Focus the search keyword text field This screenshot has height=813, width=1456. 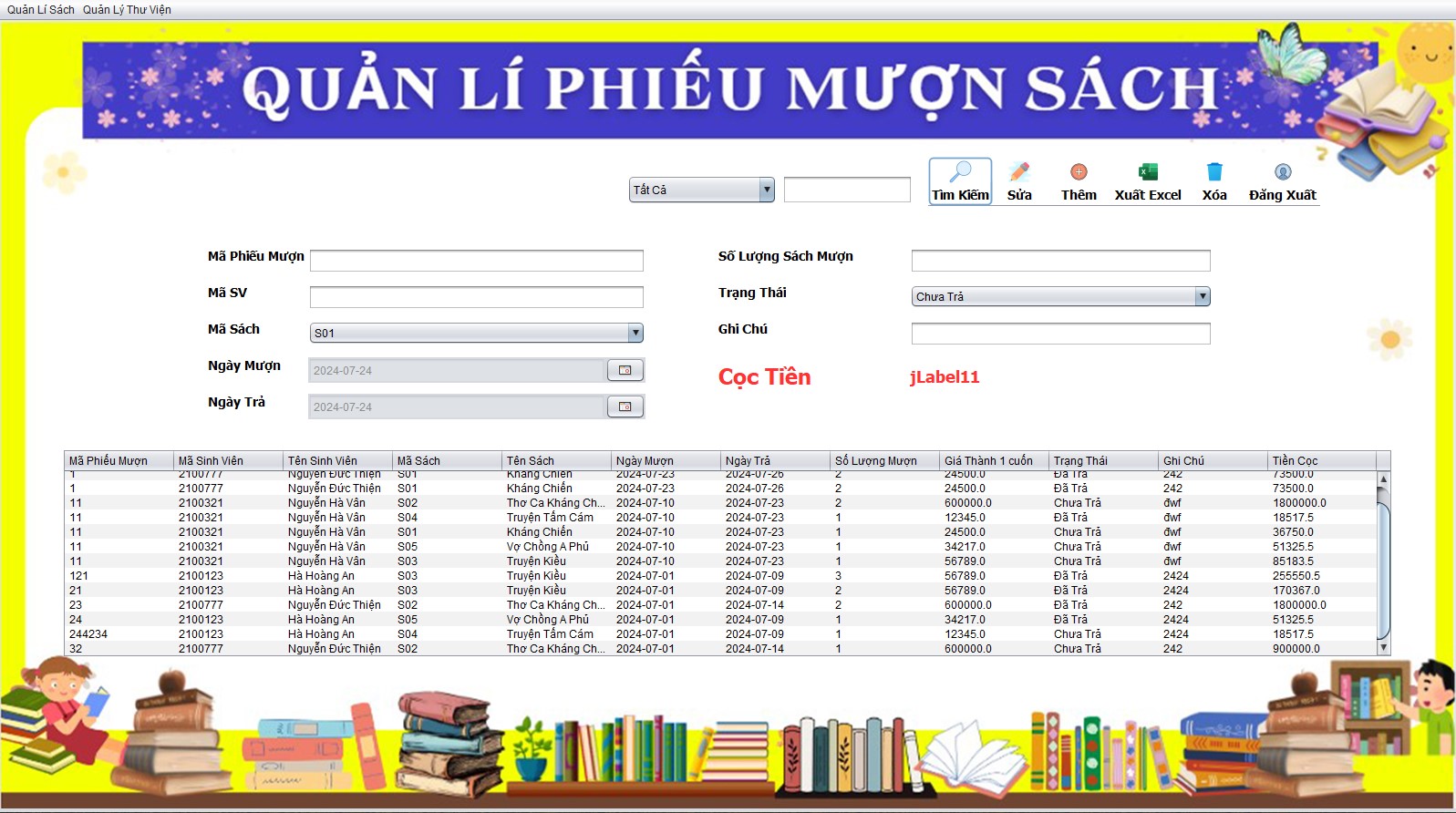tap(847, 190)
